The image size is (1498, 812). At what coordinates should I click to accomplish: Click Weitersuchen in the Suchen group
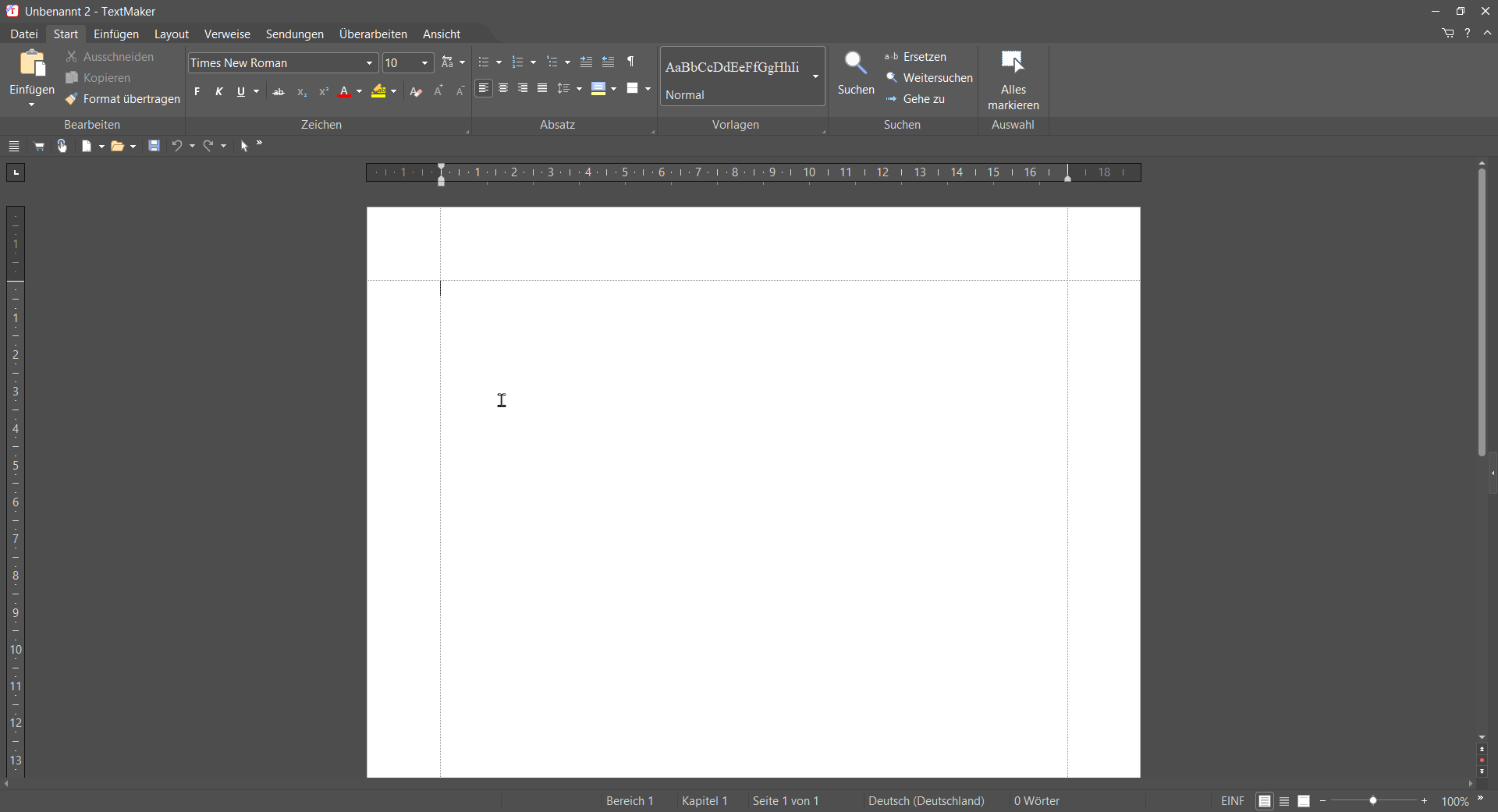point(936,77)
